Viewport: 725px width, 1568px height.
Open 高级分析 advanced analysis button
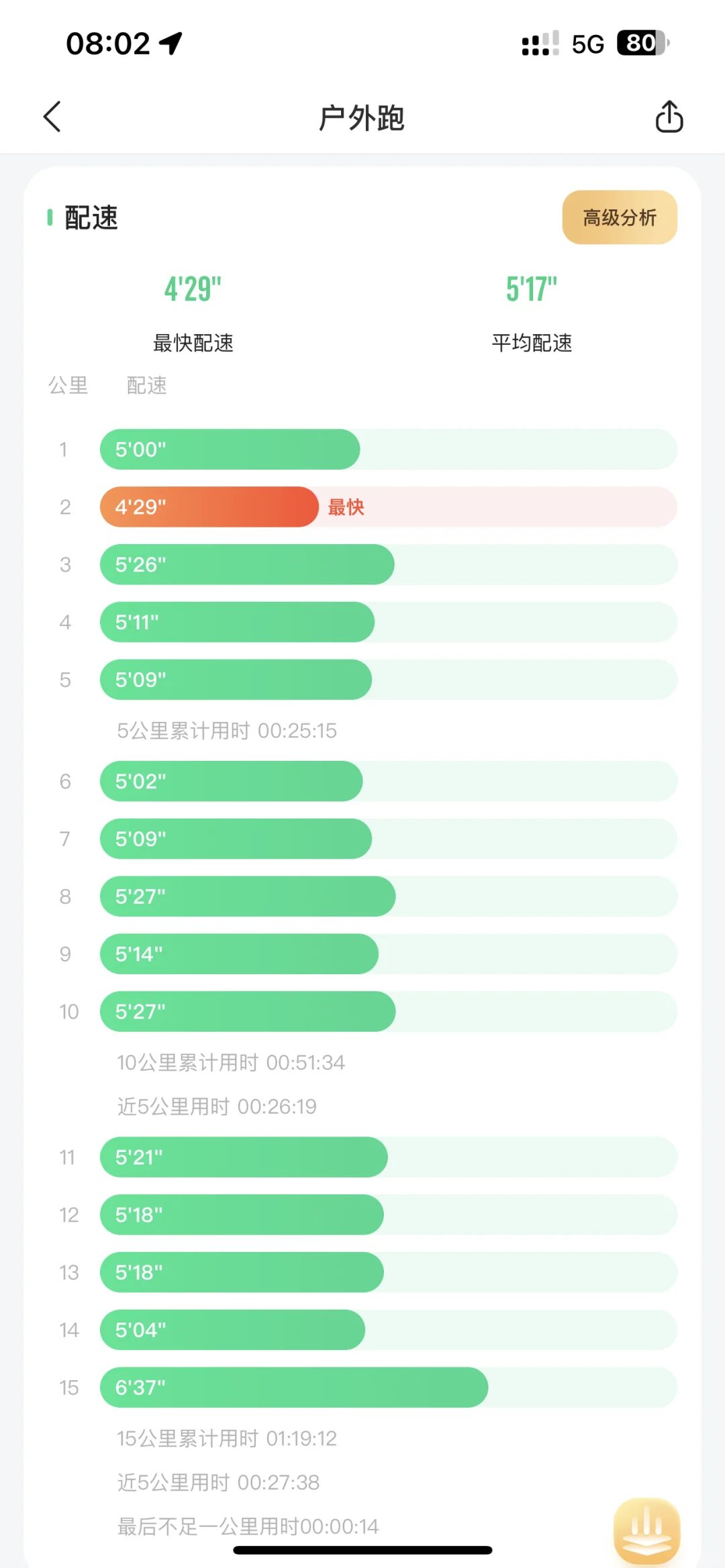620,217
